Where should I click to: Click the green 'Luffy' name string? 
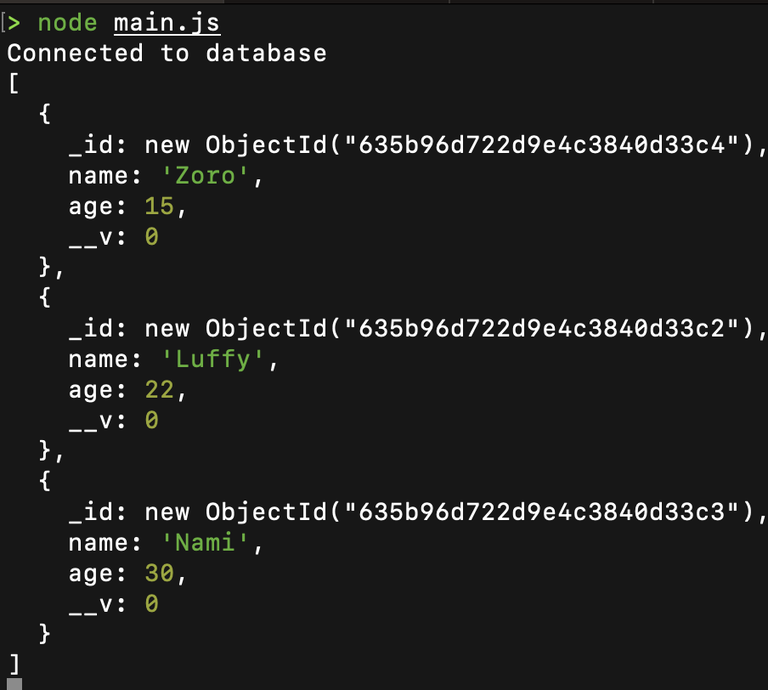[212, 359]
